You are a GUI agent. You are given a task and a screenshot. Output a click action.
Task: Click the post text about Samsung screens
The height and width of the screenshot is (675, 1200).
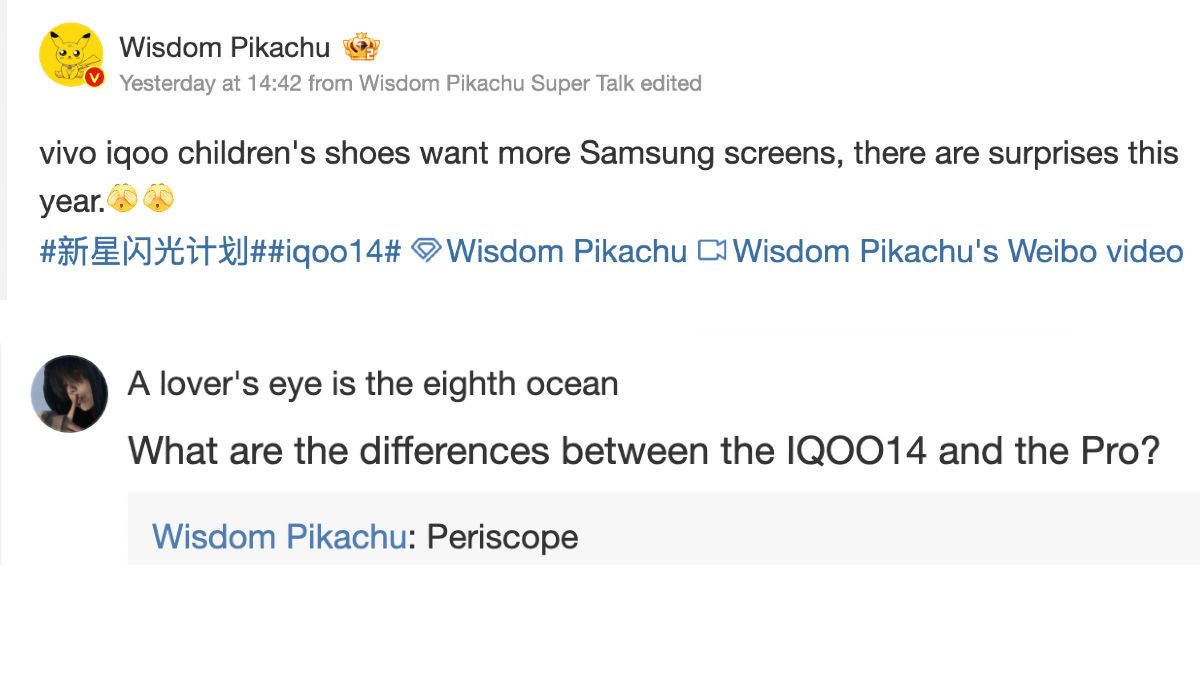pyautogui.click(x=608, y=154)
